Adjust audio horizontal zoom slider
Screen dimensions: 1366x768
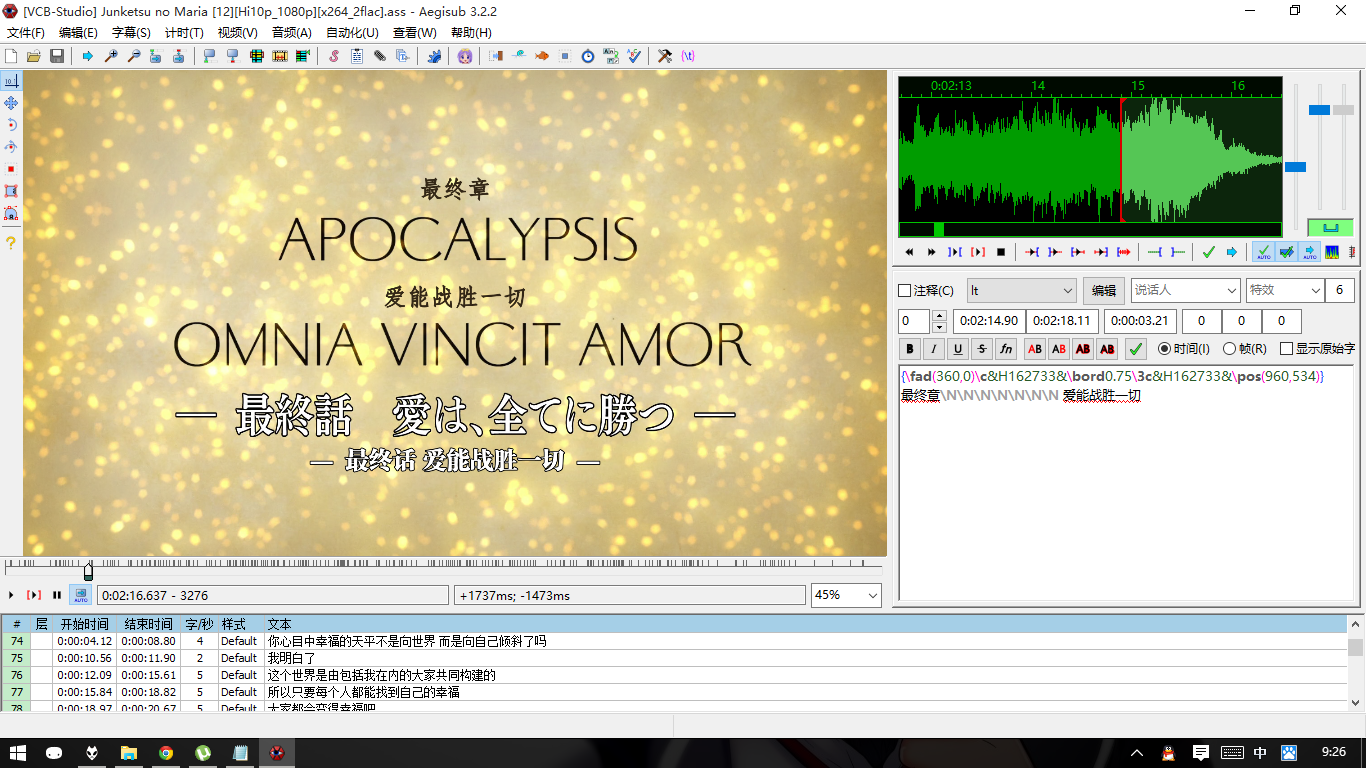pyautogui.click(x=1295, y=167)
